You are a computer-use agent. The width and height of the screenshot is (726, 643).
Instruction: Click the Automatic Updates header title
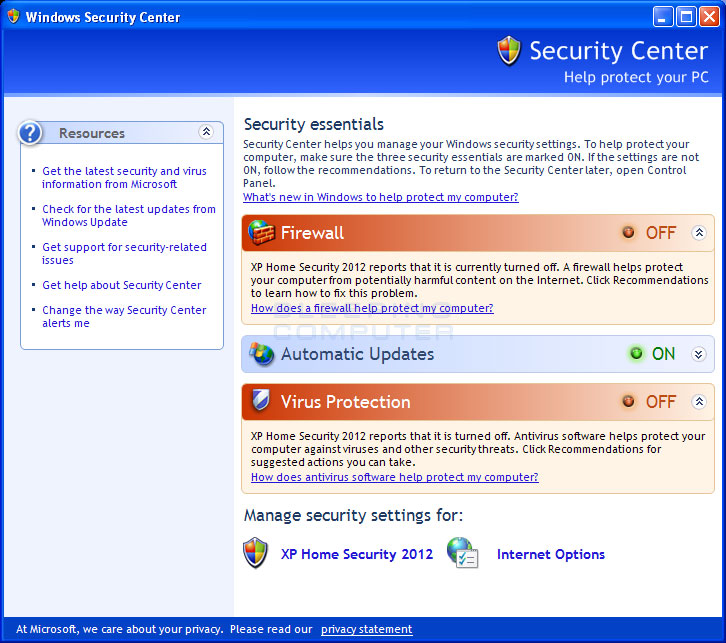tap(357, 354)
